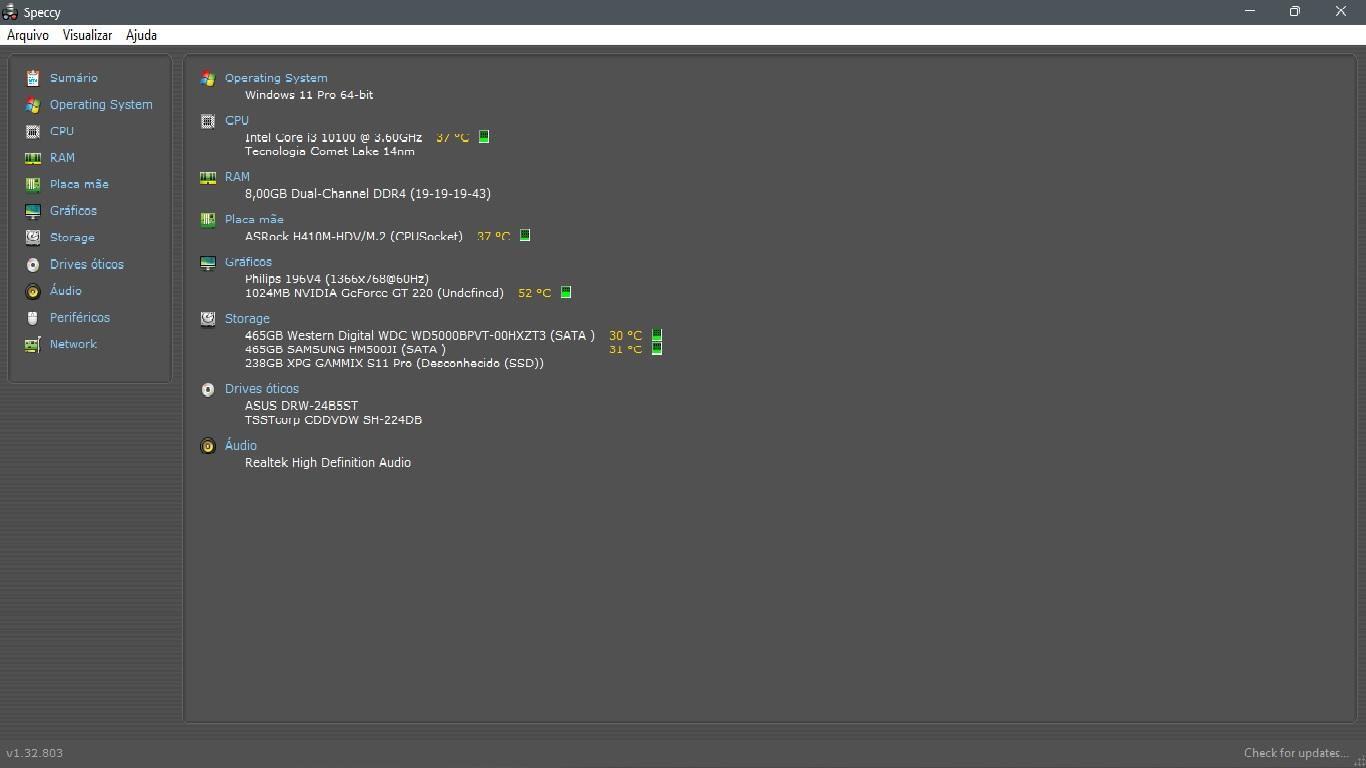Click the Western Digital WDC WD5000BPVT drive text
This screenshot has height=768, width=1366.
click(420, 336)
